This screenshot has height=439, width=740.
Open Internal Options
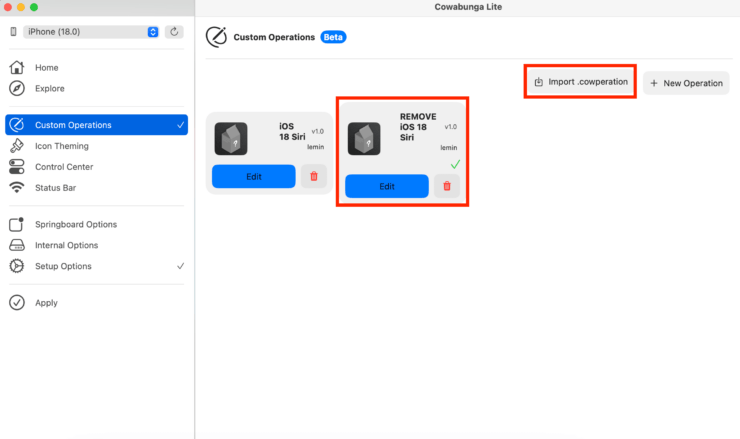[96, 245]
